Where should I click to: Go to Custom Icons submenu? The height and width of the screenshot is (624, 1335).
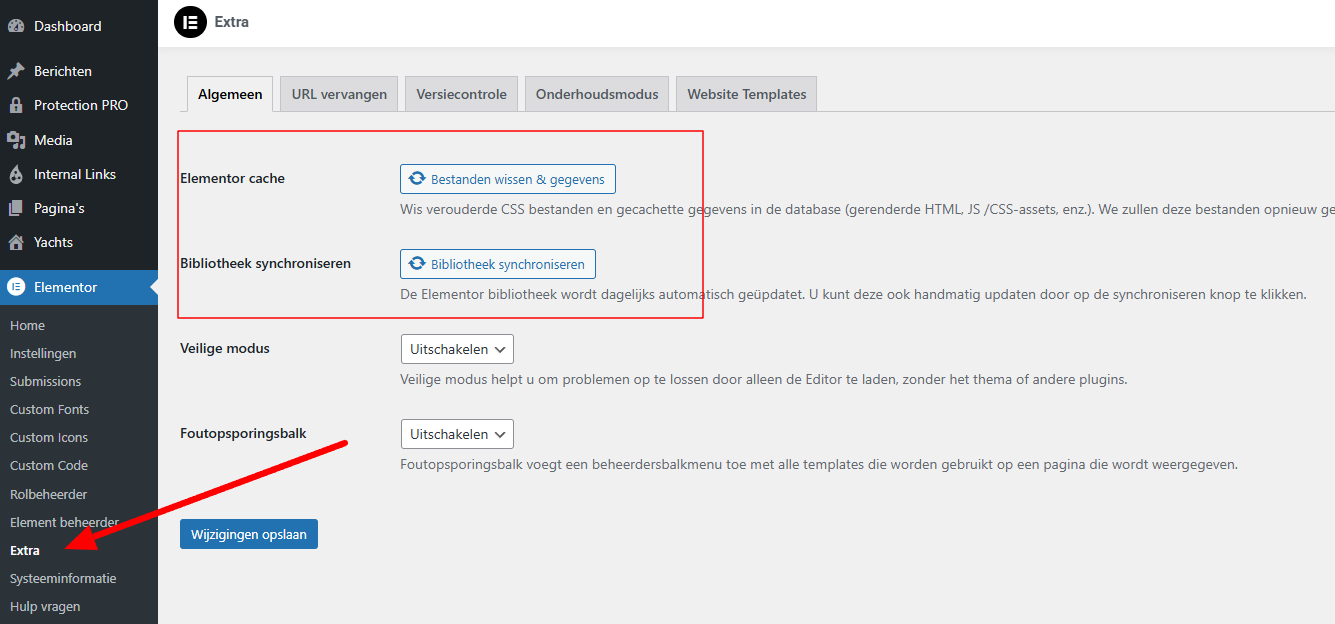(x=49, y=437)
